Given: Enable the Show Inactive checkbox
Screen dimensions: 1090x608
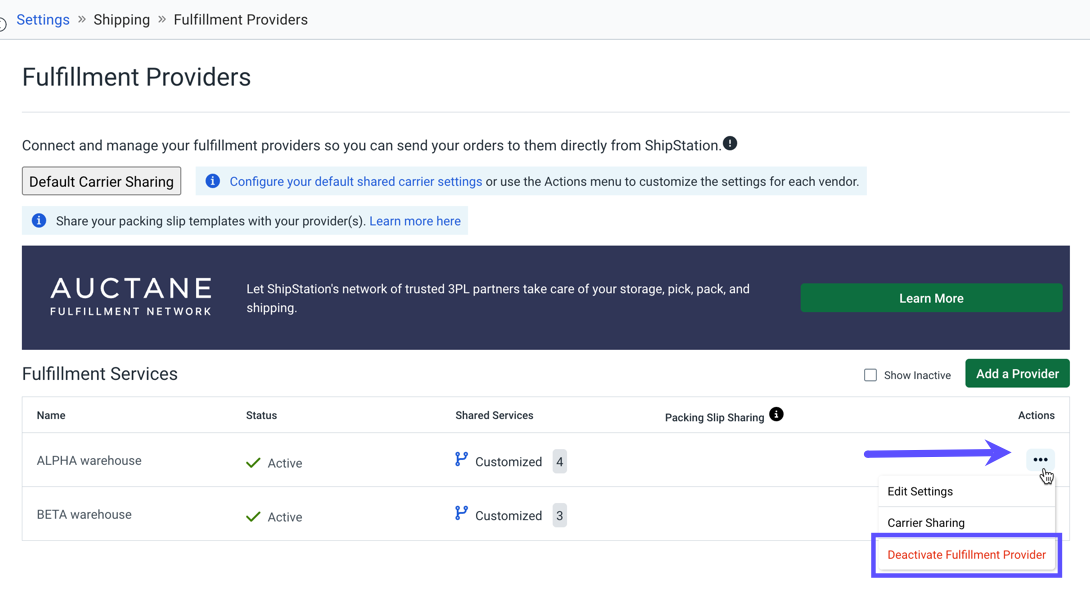Looking at the screenshot, I should (870, 374).
